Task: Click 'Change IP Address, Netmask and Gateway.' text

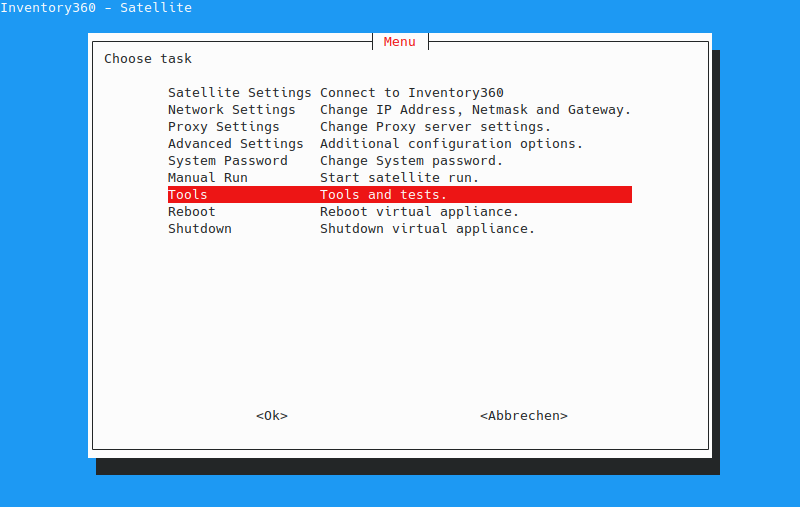Action: [x=476, y=110]
